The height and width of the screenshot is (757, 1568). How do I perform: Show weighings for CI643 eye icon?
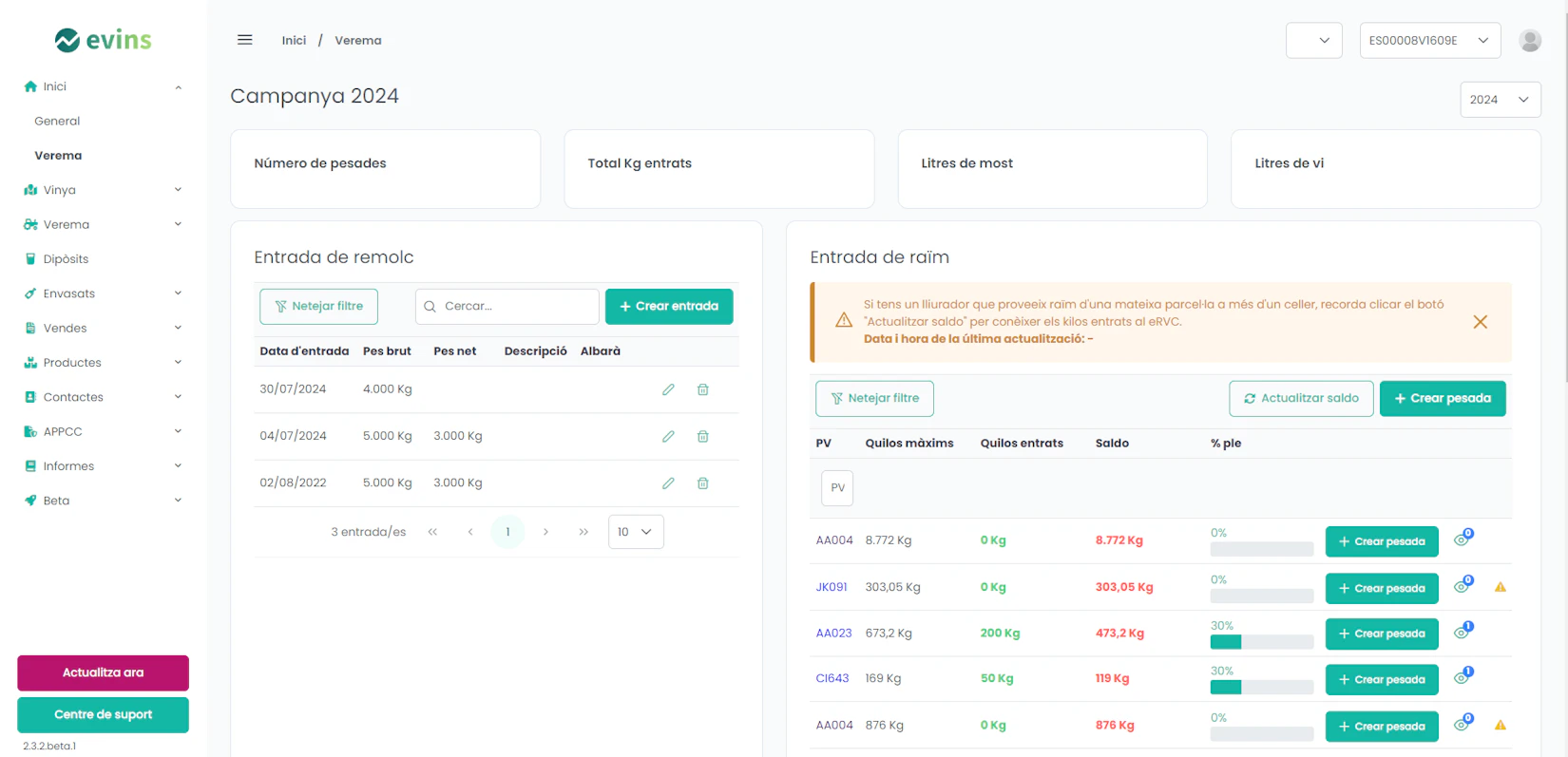tap(1462, 678)
